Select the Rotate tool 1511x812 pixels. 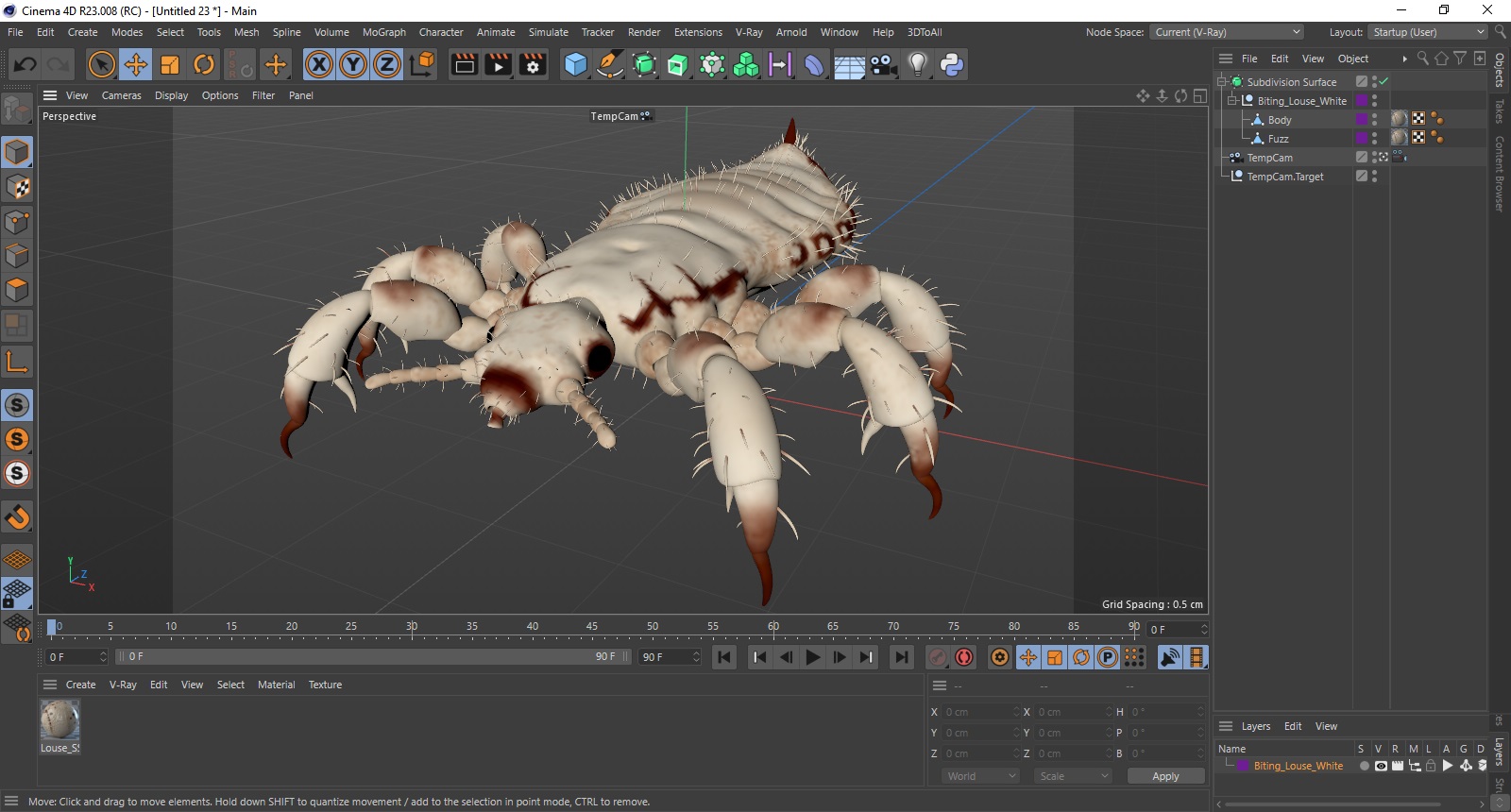coord(204,64)
